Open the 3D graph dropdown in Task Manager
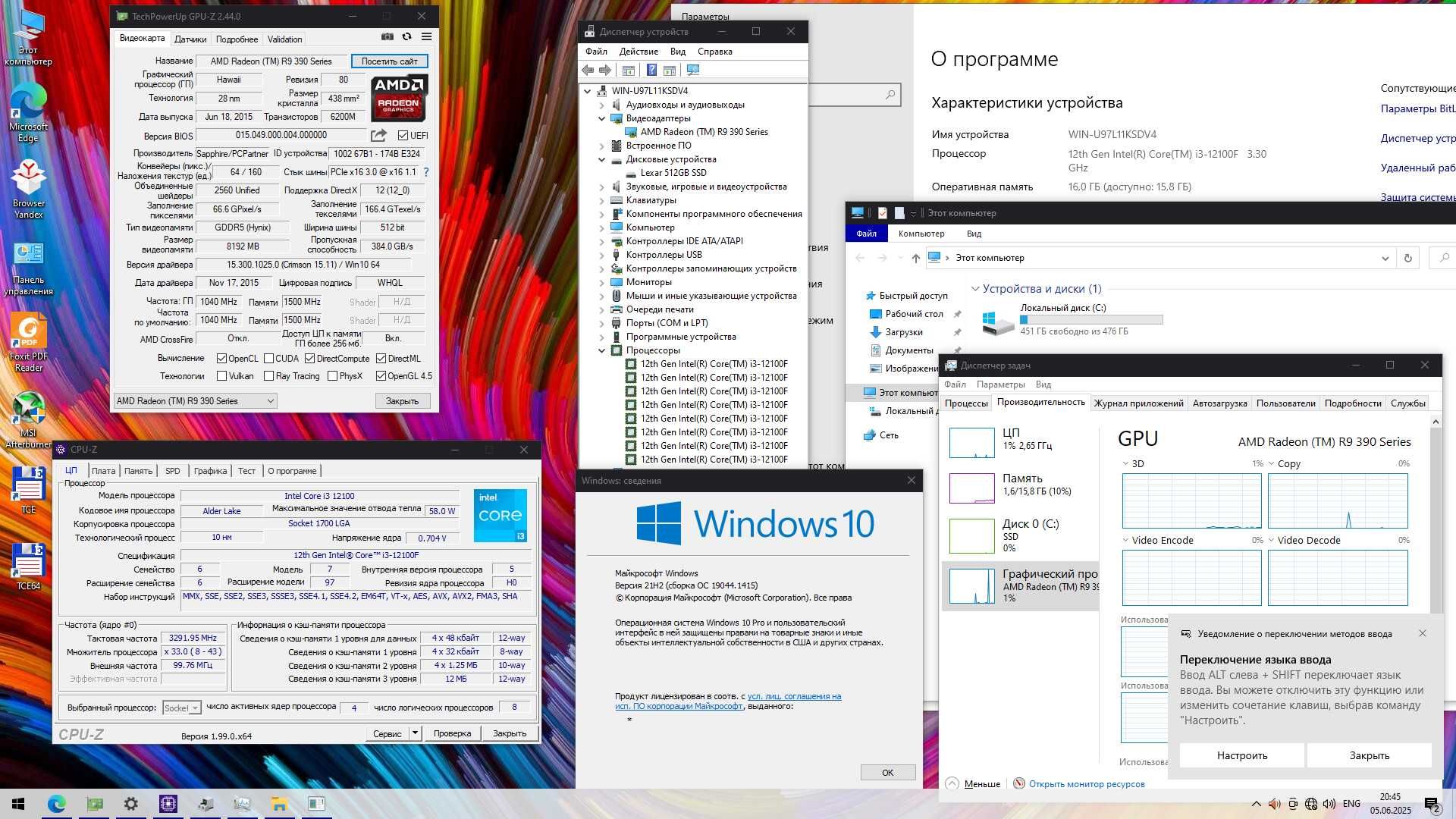The height and width of the screenshot is (819, 1456). [1125, 464]
